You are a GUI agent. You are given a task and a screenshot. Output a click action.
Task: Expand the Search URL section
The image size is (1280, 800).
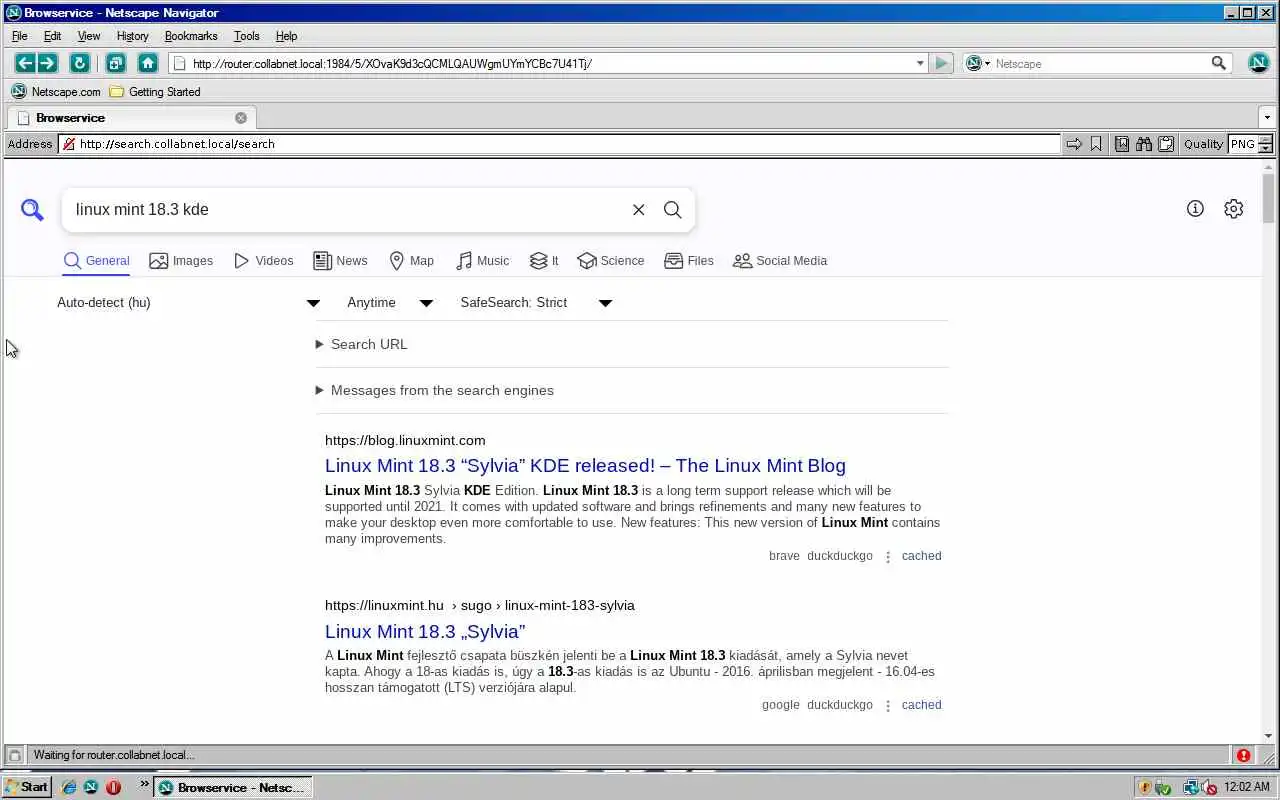(x=361, y=344)
